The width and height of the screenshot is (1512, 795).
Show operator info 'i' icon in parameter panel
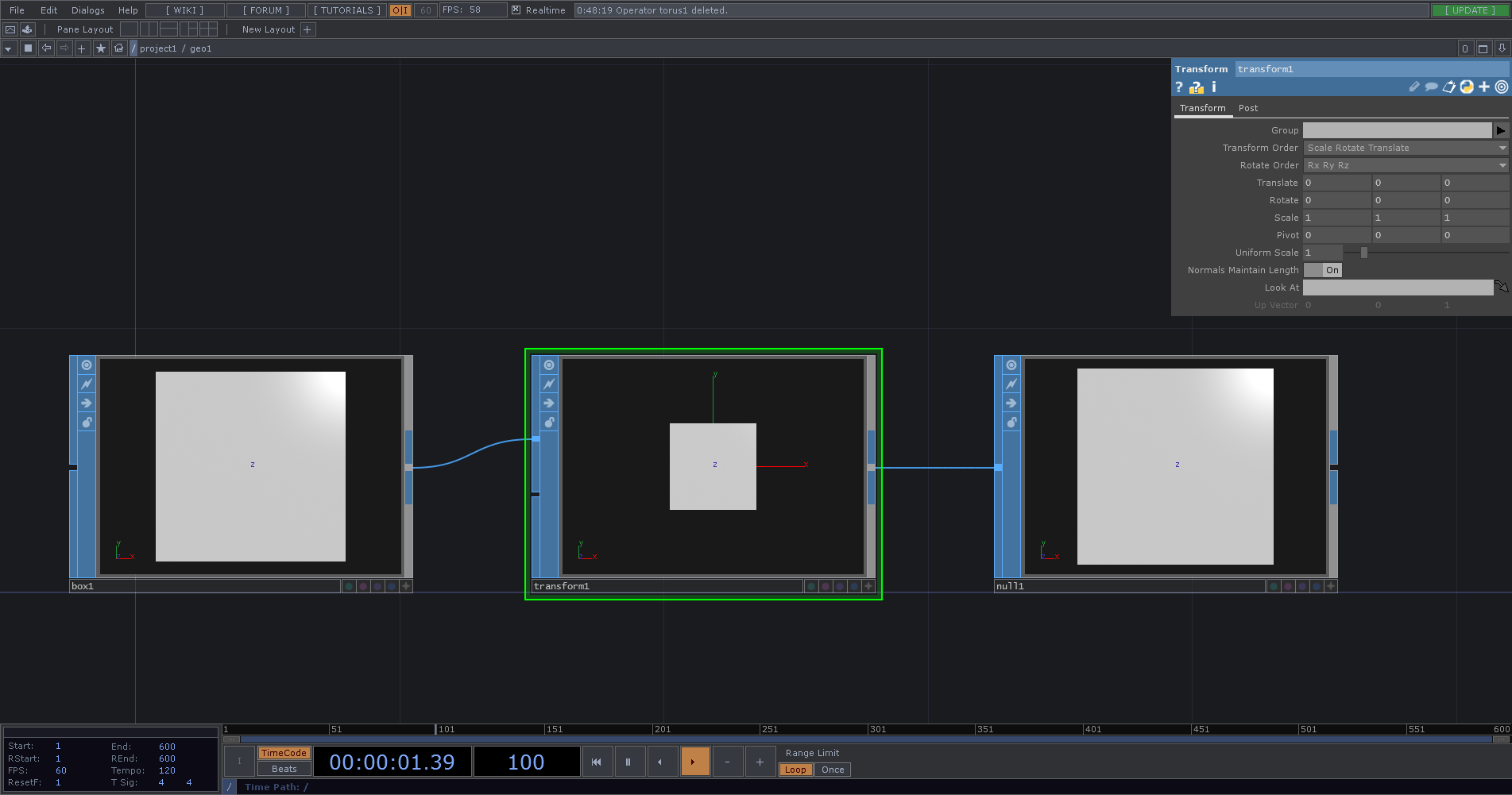click(x=1214, y=87)
